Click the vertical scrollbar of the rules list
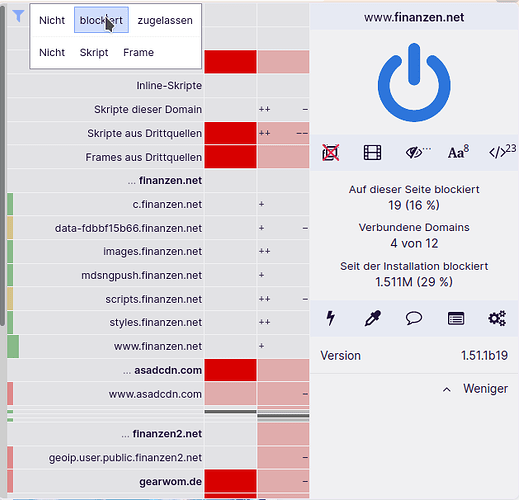The width and height of the screenshot is (519, 500). [x=2, y=165]
